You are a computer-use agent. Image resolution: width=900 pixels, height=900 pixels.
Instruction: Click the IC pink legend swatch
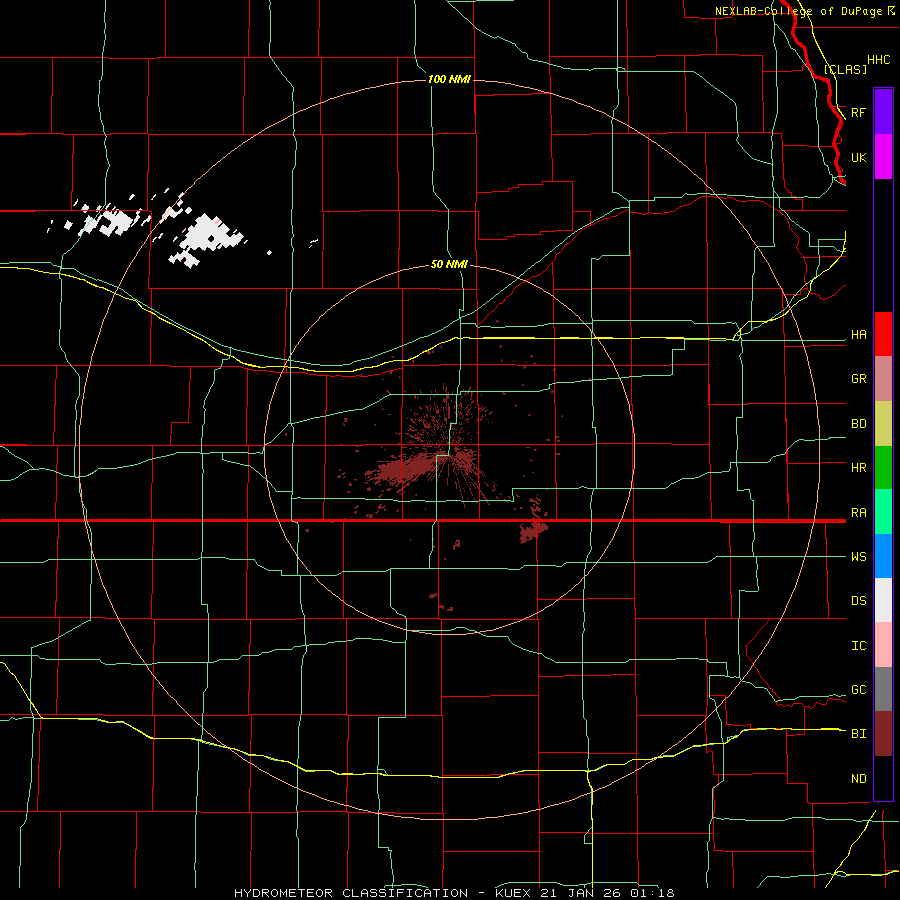883,645
